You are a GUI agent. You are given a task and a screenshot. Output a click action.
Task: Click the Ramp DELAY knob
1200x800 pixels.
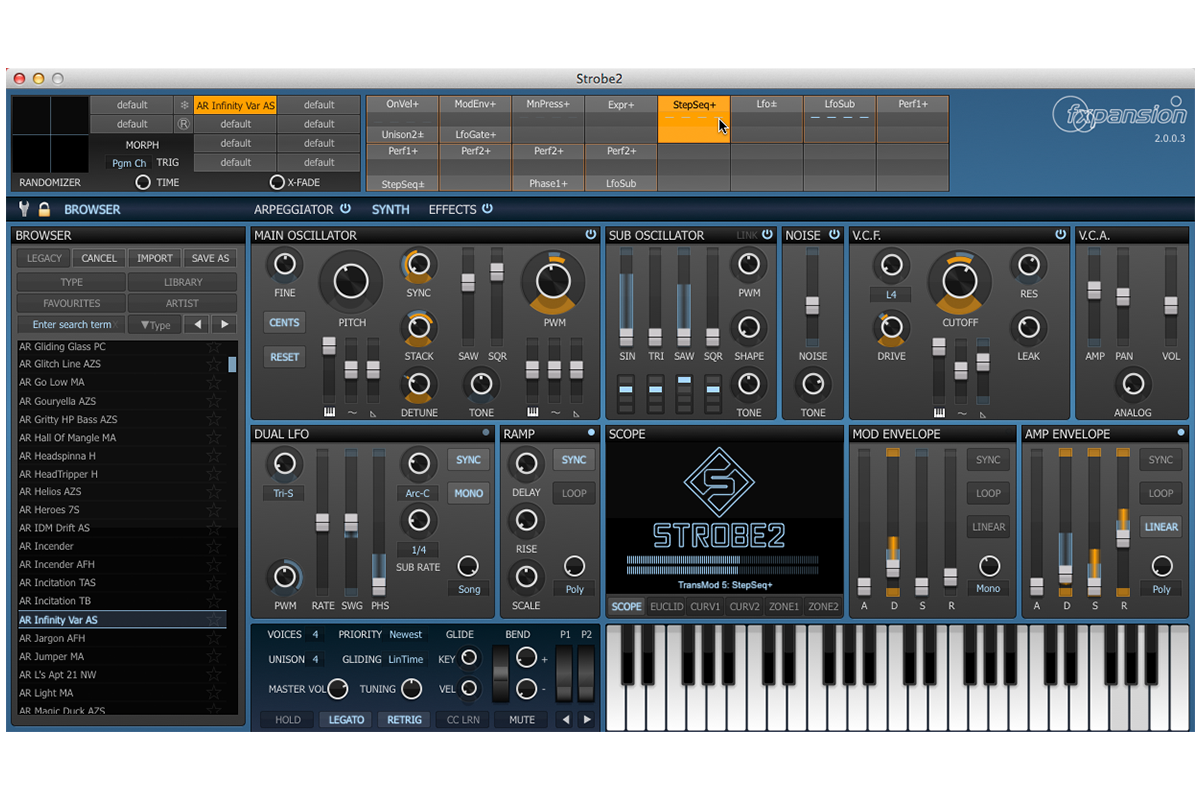(x=526, y=463)
